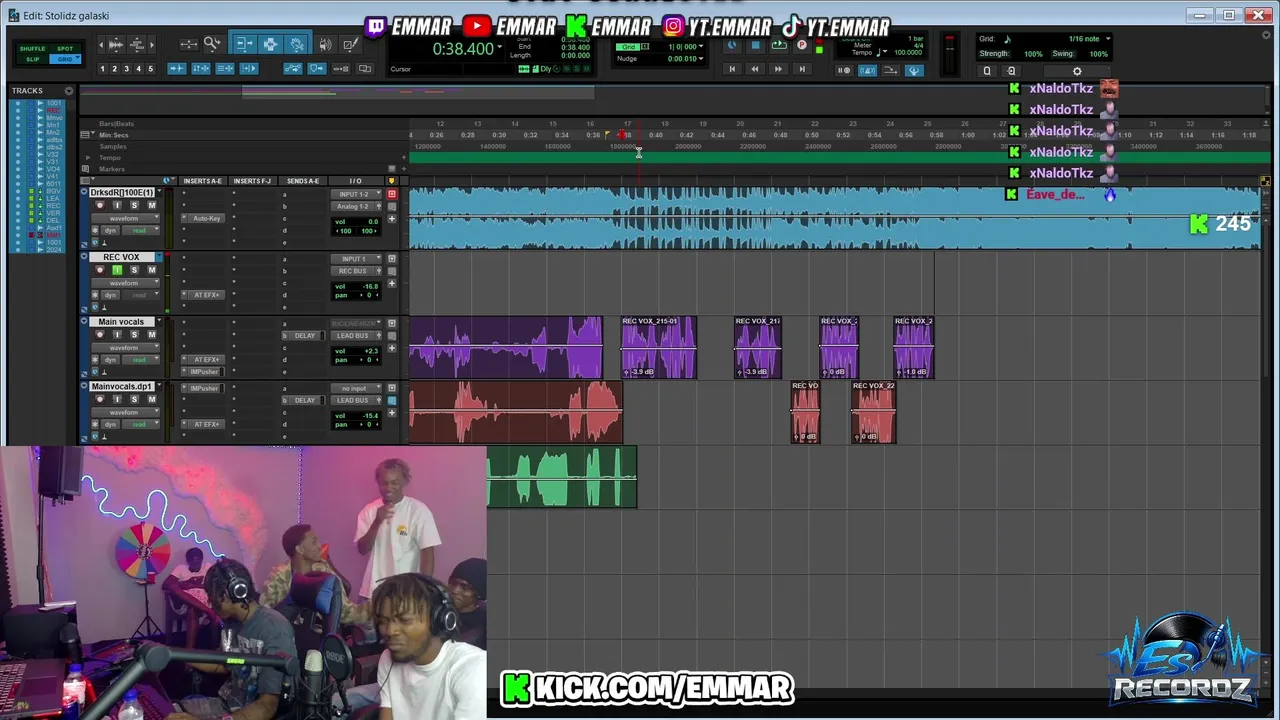Select the Min:Secs ruler
Screen dimensions: 1280x720
[113, 135]
